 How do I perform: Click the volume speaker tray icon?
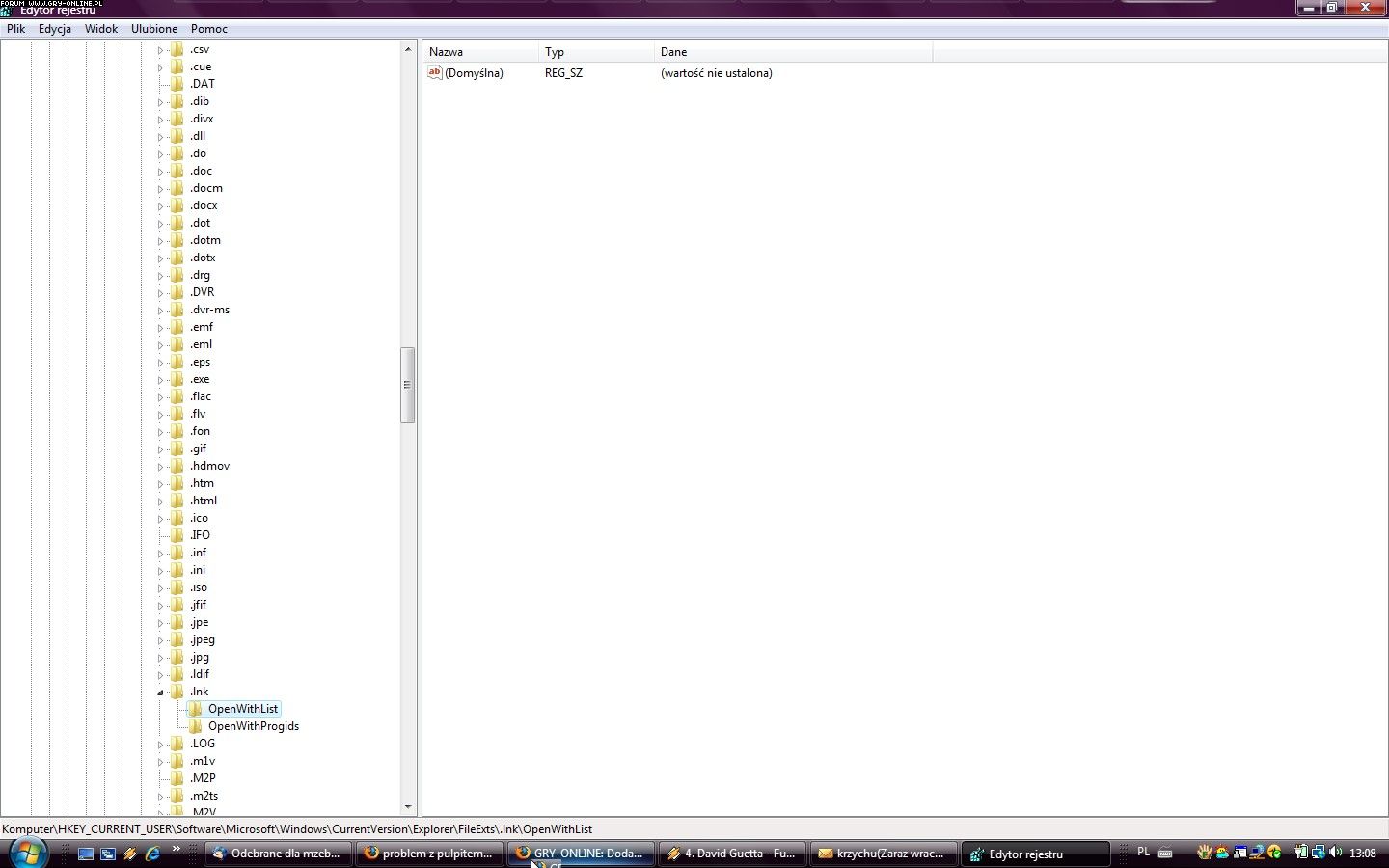tap(1336, 853)
